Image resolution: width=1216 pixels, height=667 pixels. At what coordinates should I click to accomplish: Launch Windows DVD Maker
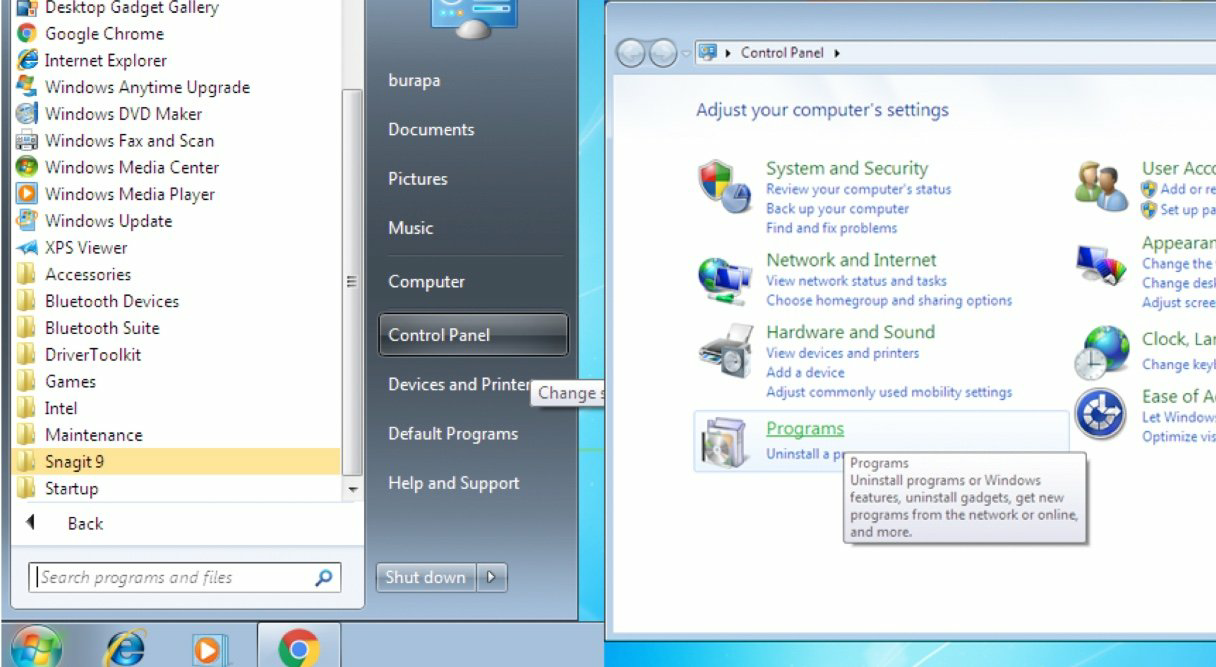(123, 114)
